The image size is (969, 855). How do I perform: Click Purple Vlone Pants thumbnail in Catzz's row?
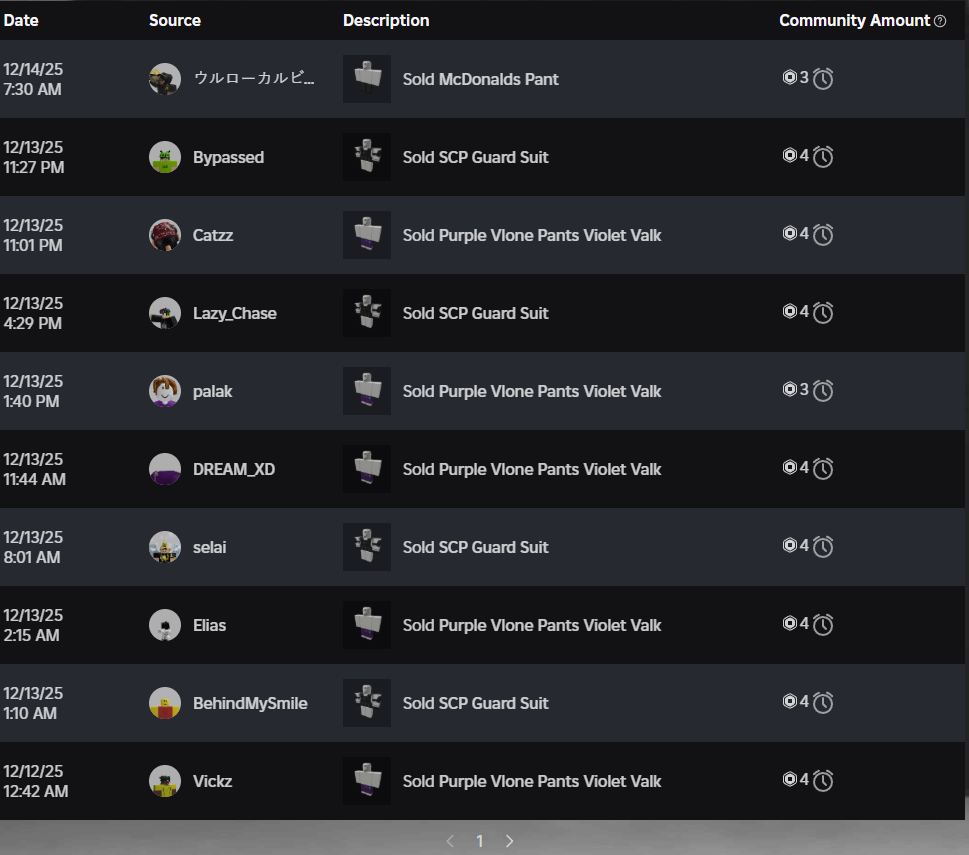[367, 235]
